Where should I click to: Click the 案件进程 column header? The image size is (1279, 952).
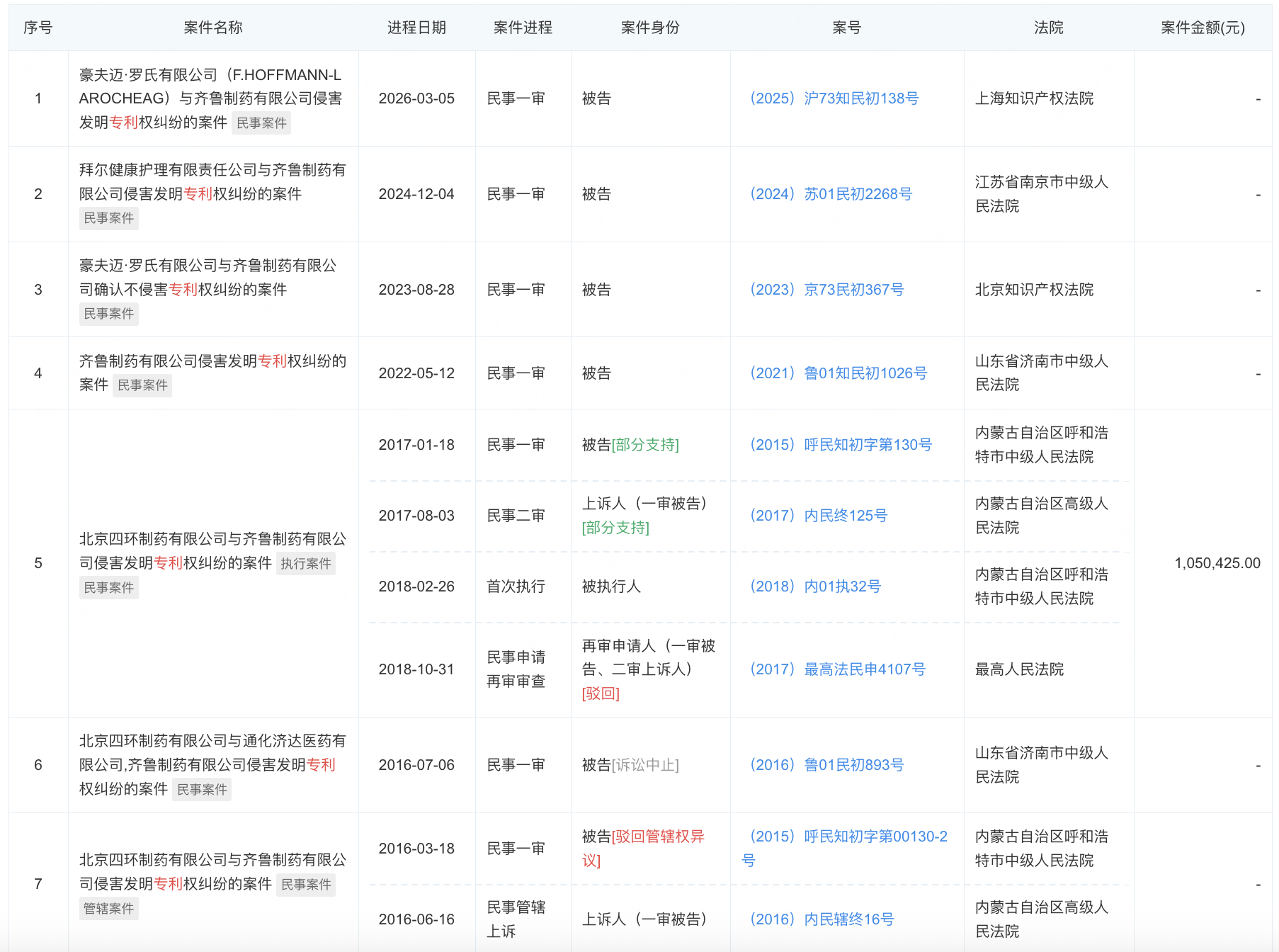[523, 28]
